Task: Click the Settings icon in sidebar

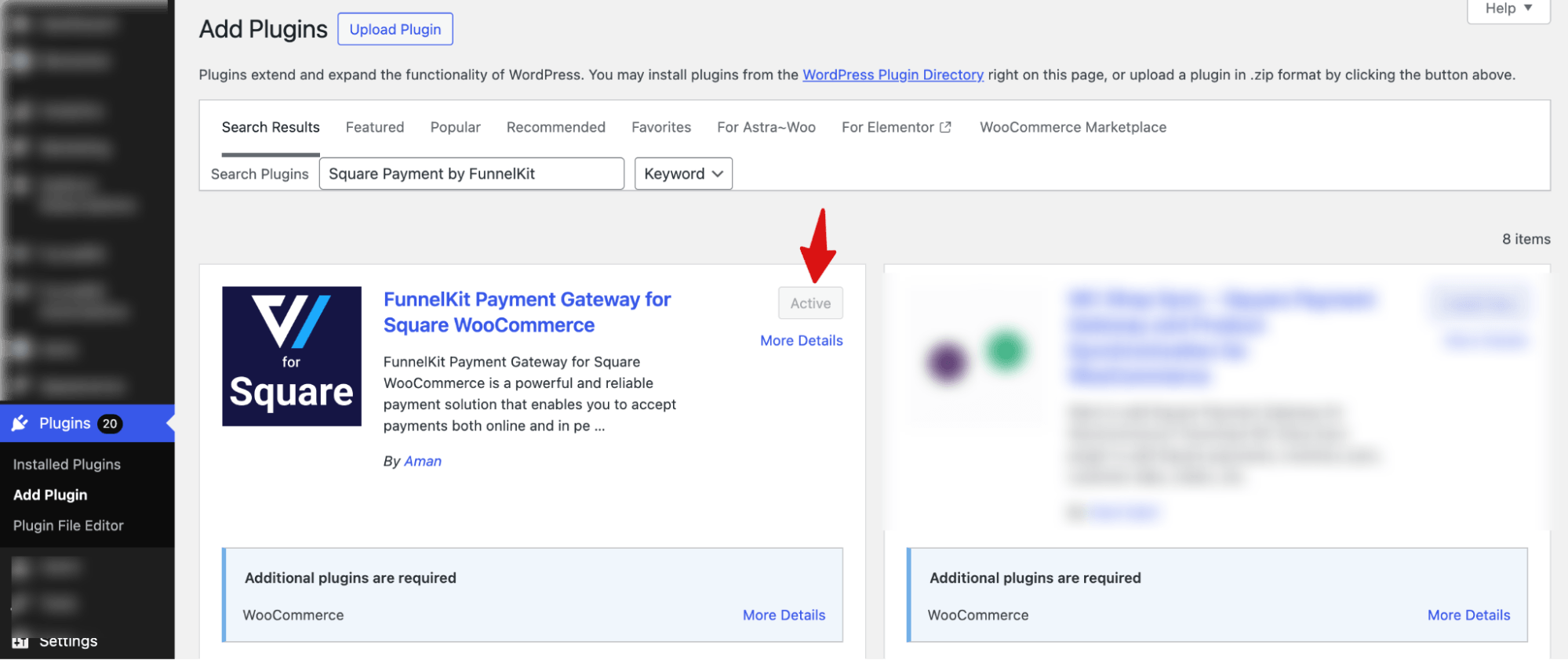Action: pos(20,642)
